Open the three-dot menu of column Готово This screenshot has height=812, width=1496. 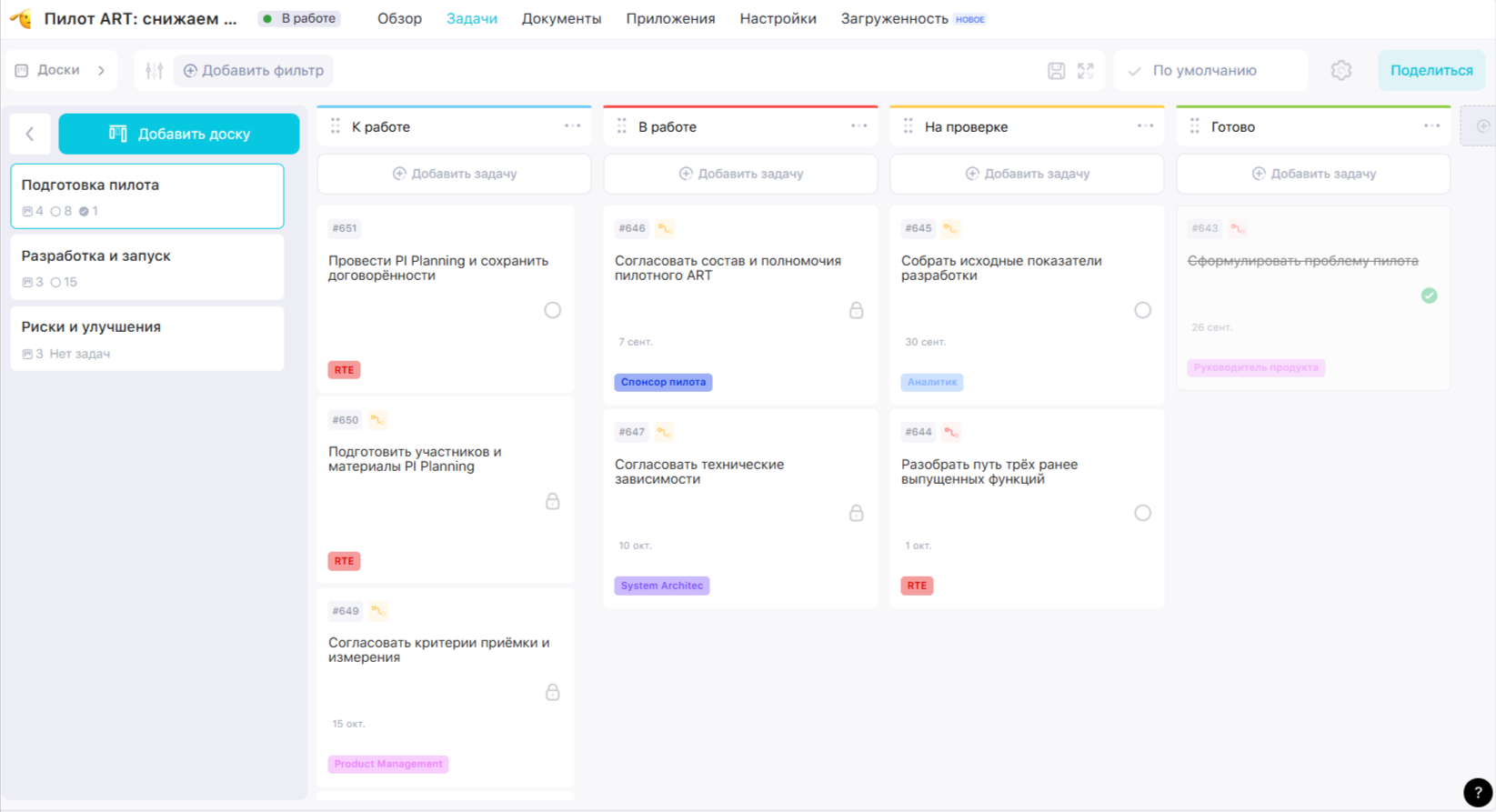coord(1431,126)
